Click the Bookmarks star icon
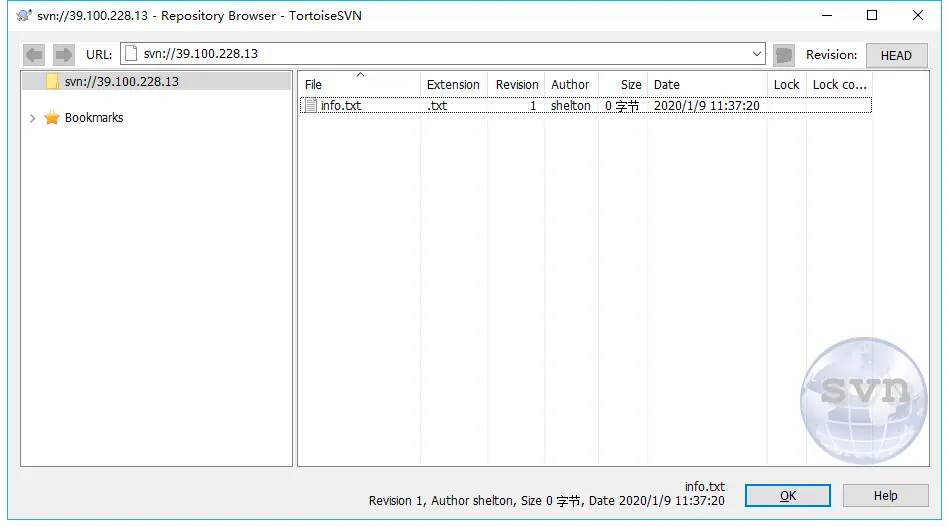 pyautogui.click(x=52, y=117)
